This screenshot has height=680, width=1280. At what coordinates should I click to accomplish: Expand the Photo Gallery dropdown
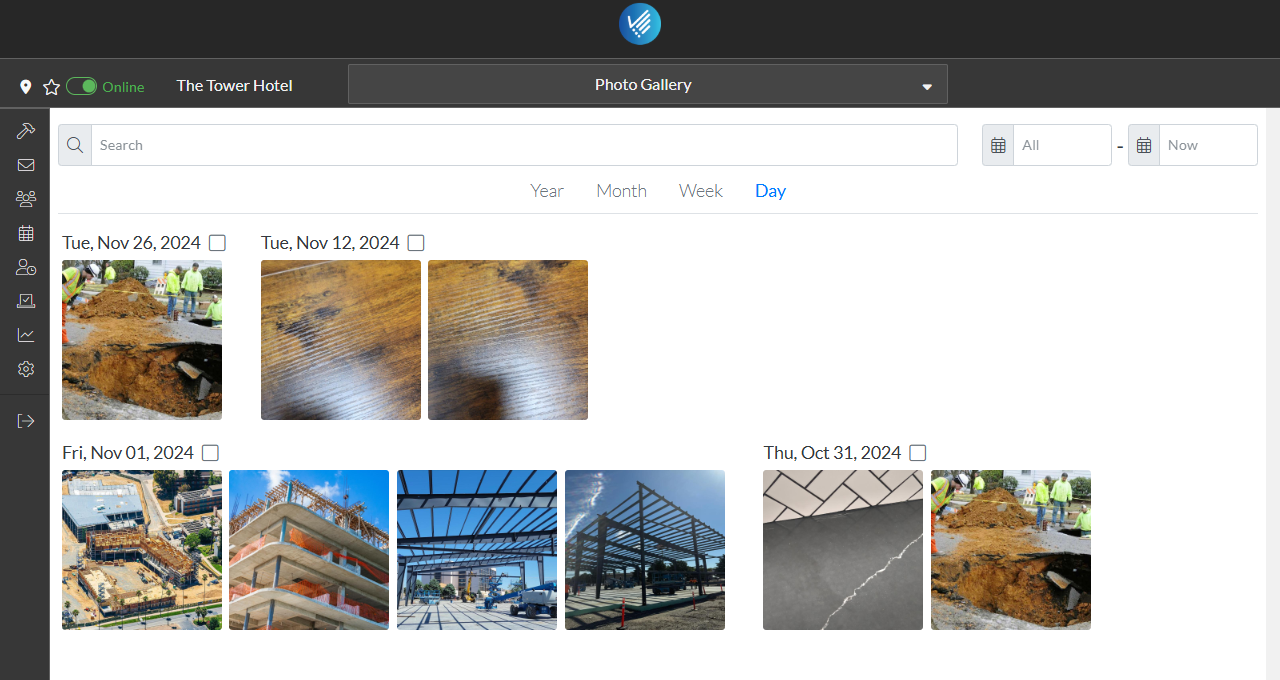pyautogui.click(x=648, y=85)
